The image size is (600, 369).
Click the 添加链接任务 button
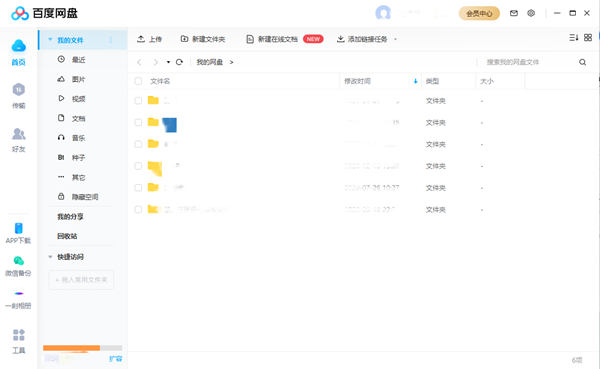coord(362,39)
